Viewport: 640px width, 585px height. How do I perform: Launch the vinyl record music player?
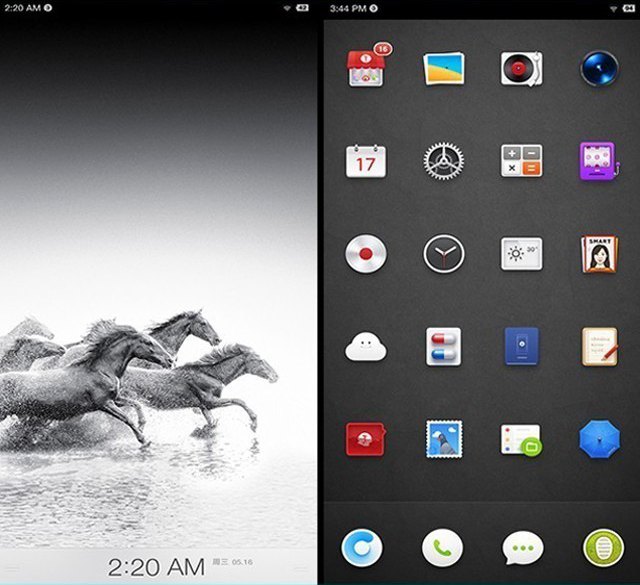pos(521,68)
